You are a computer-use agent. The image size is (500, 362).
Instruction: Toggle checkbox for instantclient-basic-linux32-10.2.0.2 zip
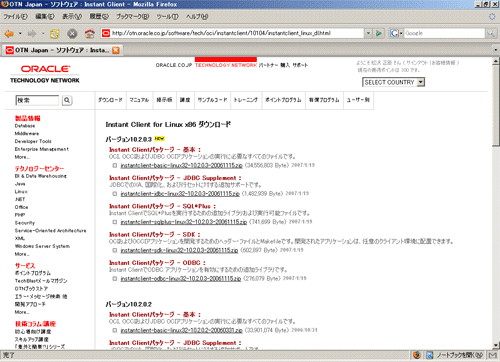(x=115, y=330)
